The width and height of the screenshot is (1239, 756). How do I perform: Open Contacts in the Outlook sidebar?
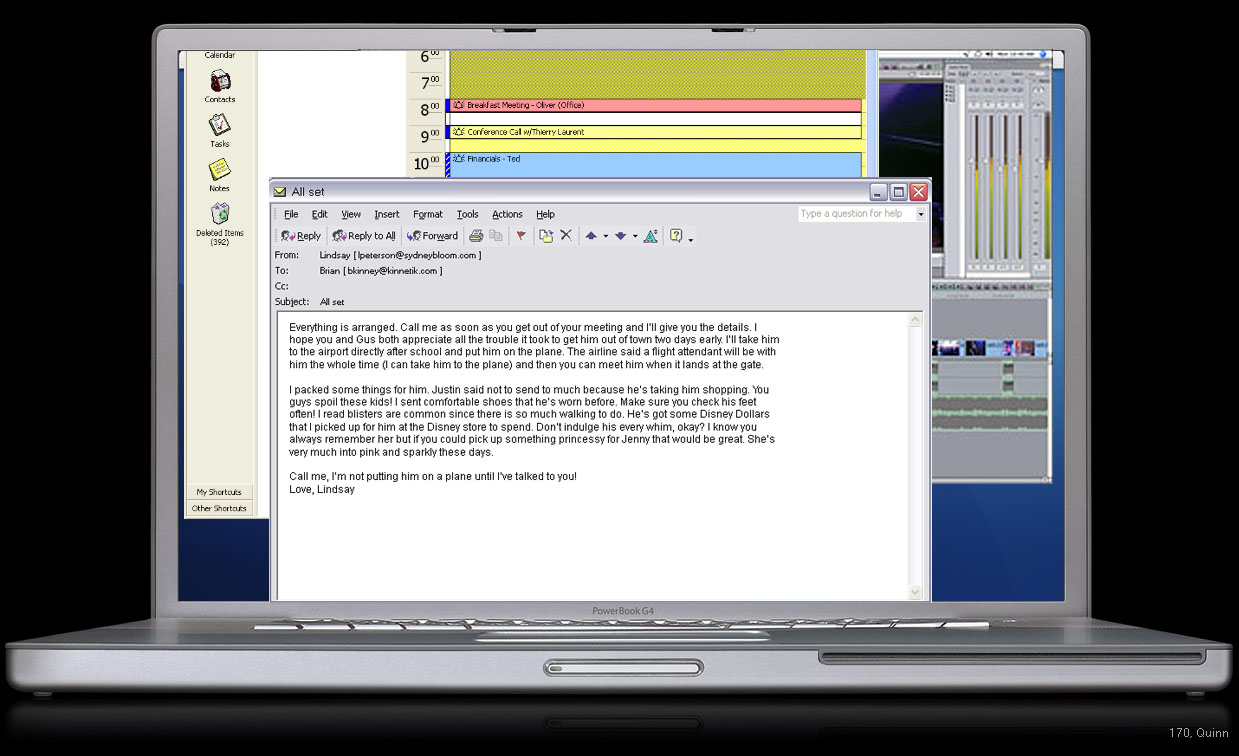point(220,86)
